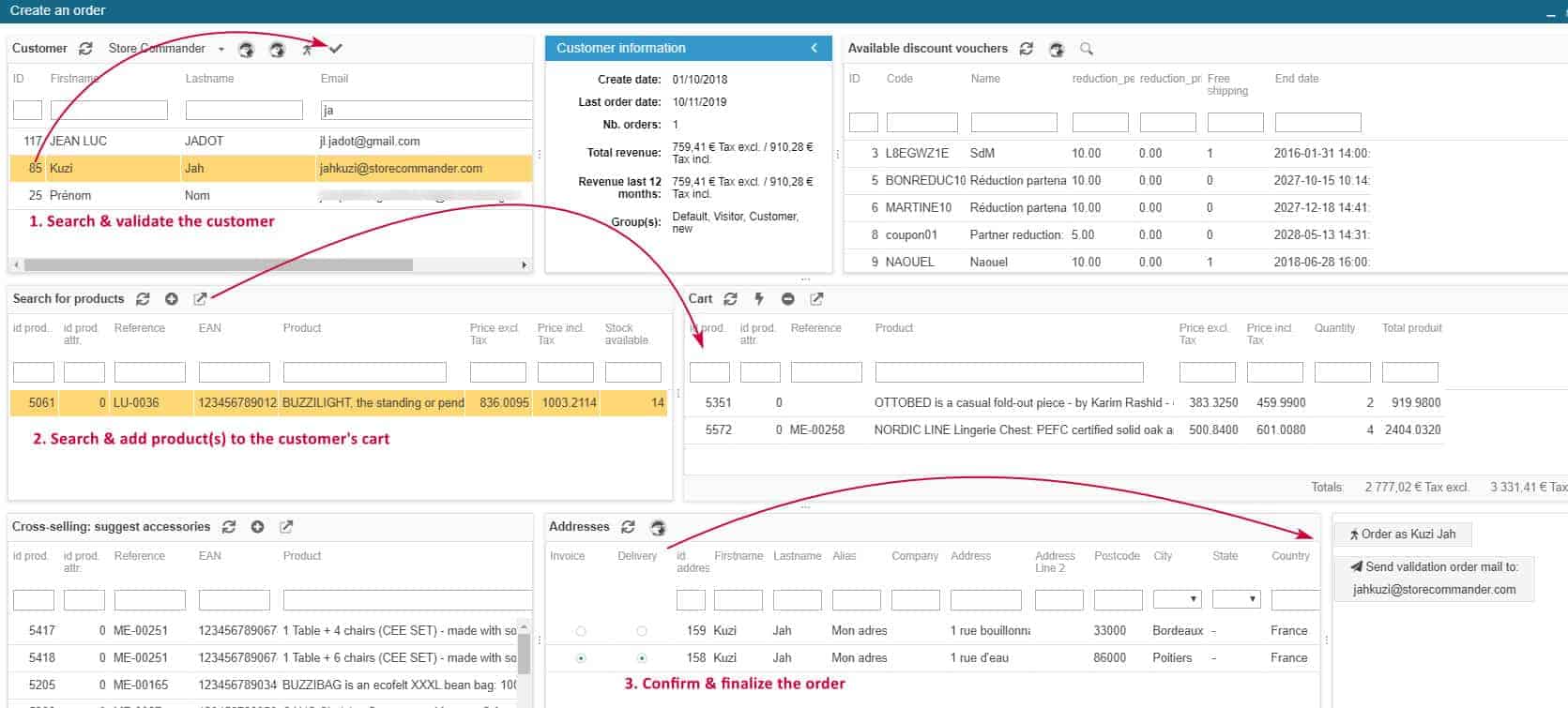Select Invoice radio for address 159
Viewport: 1568px width, 708px height.
[581, 631]
